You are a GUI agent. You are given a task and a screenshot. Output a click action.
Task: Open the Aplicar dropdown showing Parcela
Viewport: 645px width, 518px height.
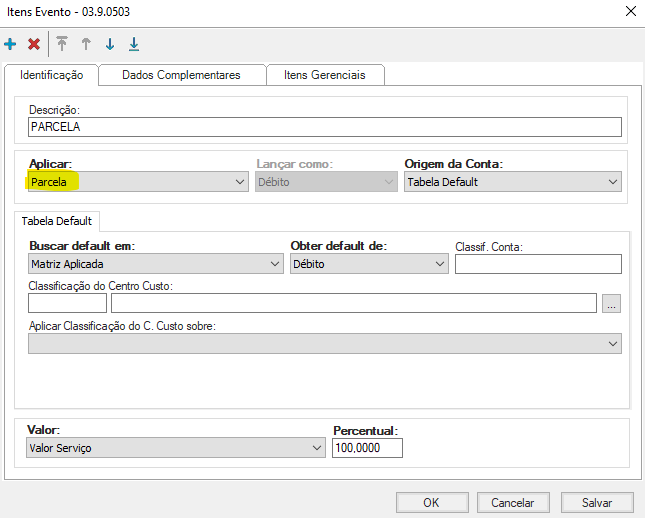(x=138, y=182)
